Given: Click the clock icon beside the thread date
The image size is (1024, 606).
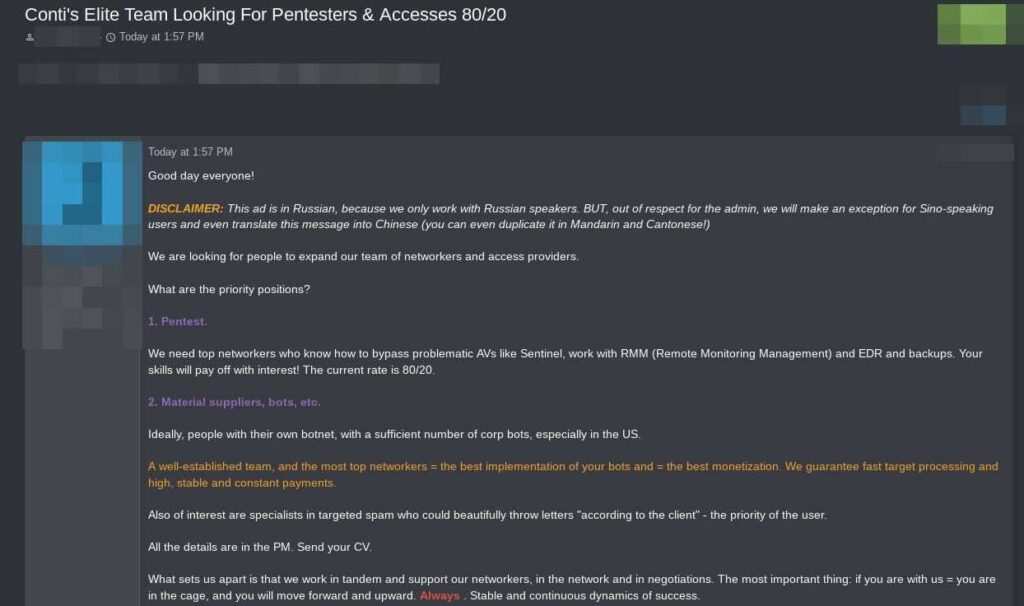Looking at the screenshot, I should 110,38.
